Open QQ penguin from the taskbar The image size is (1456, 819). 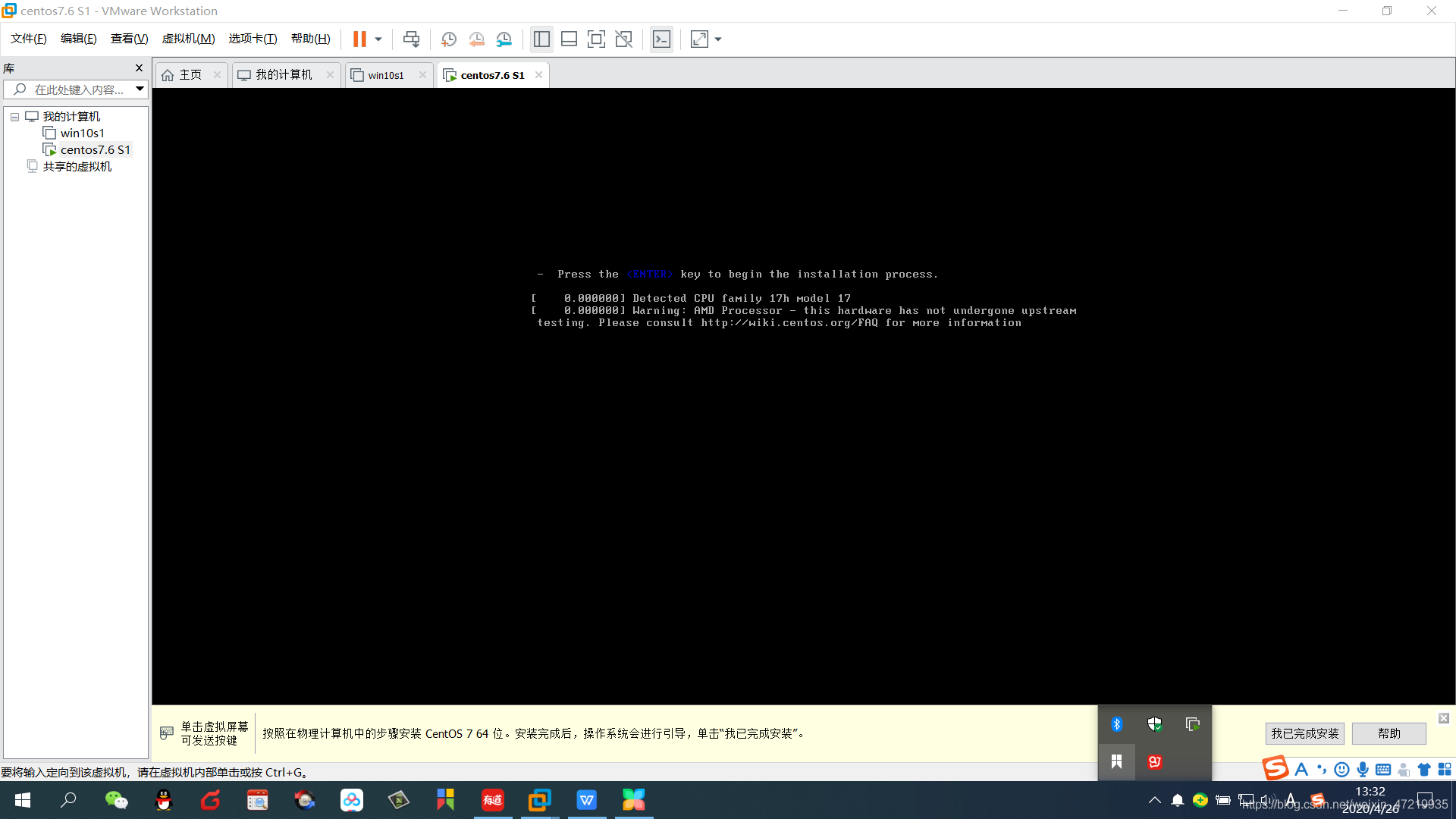[163, 800]
